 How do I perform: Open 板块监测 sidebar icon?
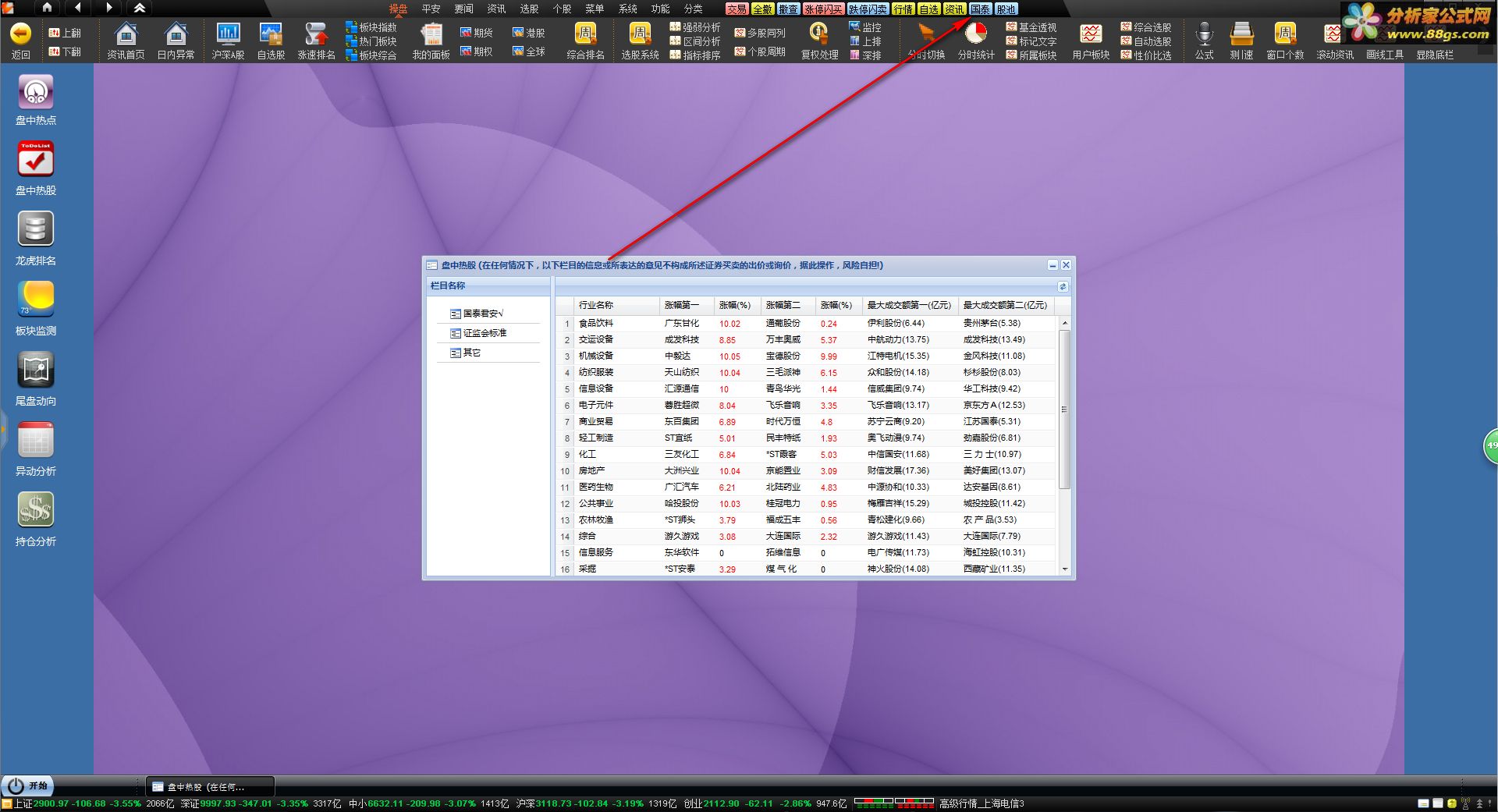click(36, 300)
